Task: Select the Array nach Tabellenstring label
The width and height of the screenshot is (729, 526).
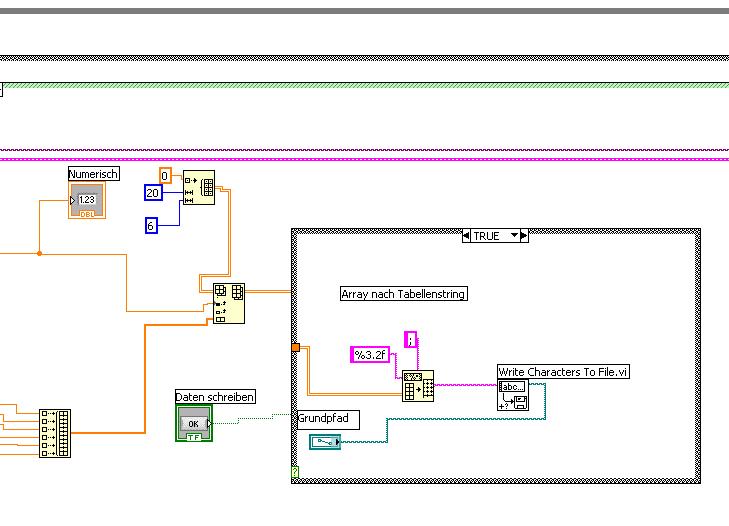Action: click(x=404, y=294)
